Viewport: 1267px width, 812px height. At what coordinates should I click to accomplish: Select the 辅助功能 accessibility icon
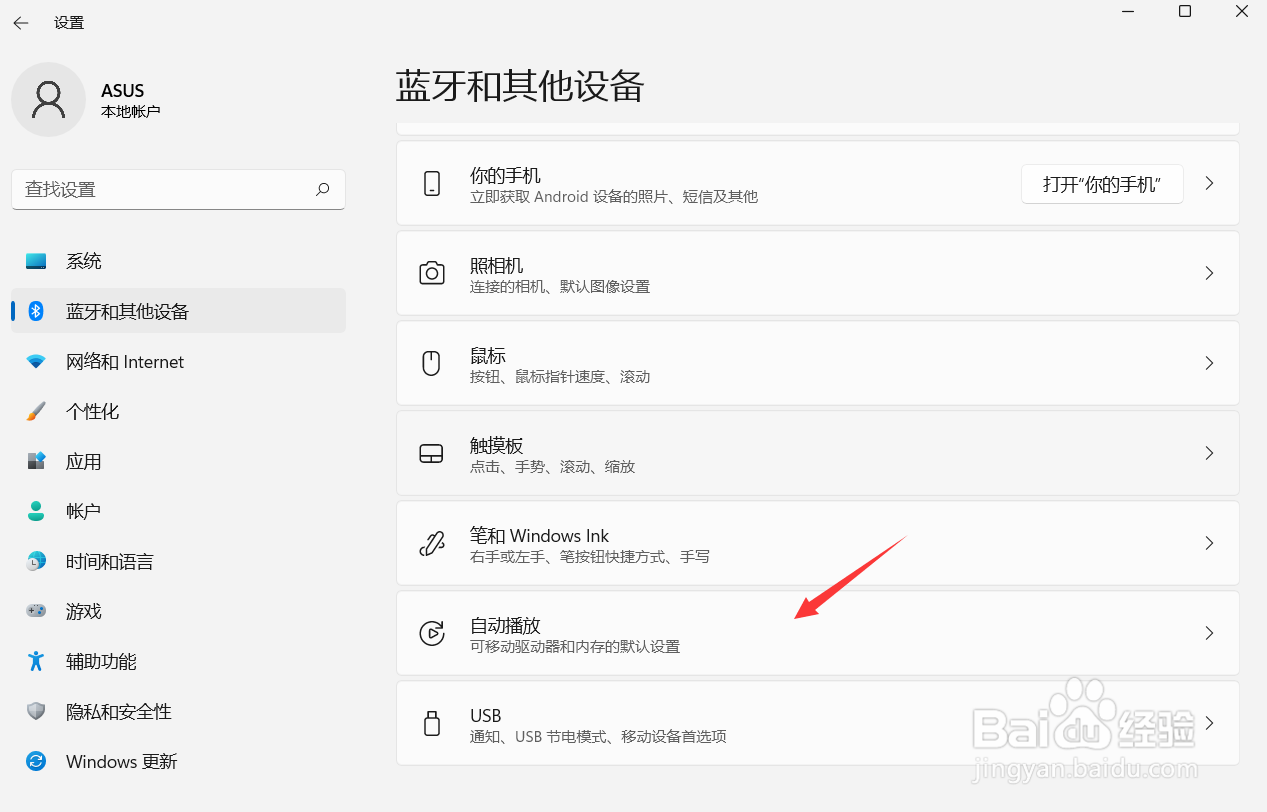[36, 661]
